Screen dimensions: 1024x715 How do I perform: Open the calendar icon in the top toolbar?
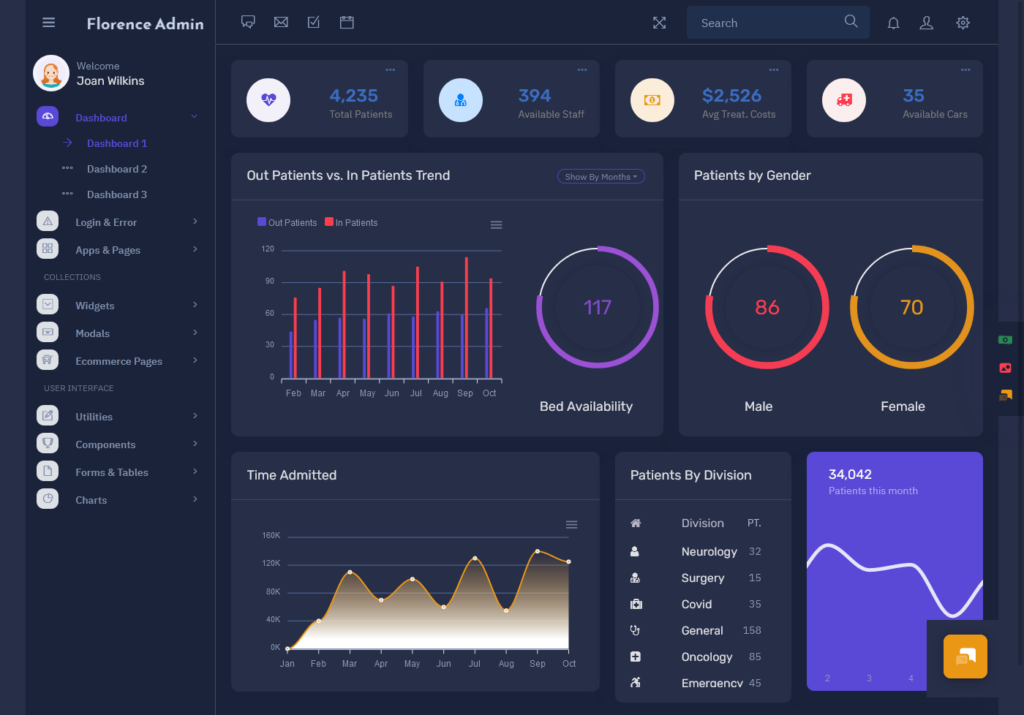click(x=347, y=21)
